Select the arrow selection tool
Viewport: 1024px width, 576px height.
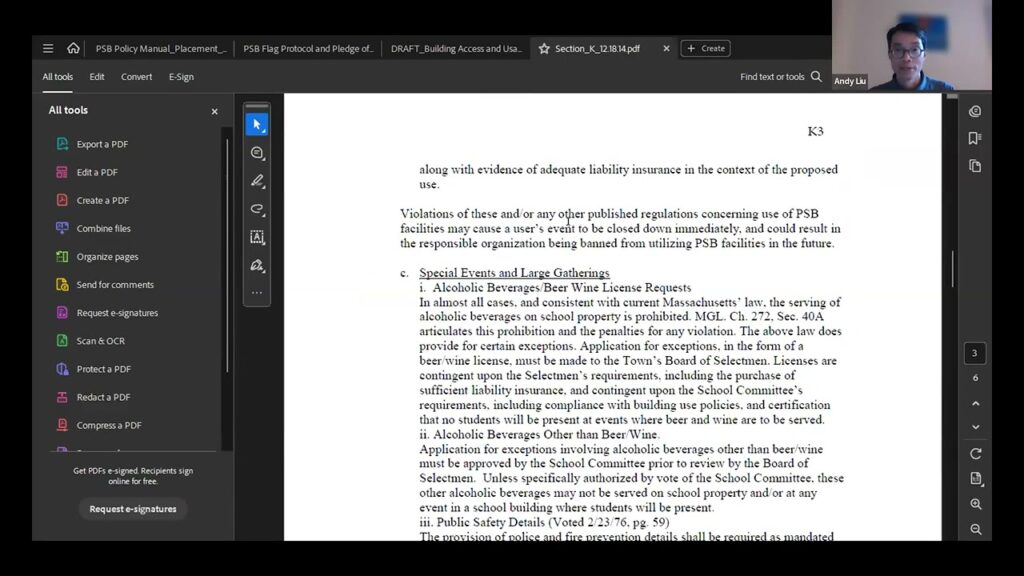click(x=257, y=125)
